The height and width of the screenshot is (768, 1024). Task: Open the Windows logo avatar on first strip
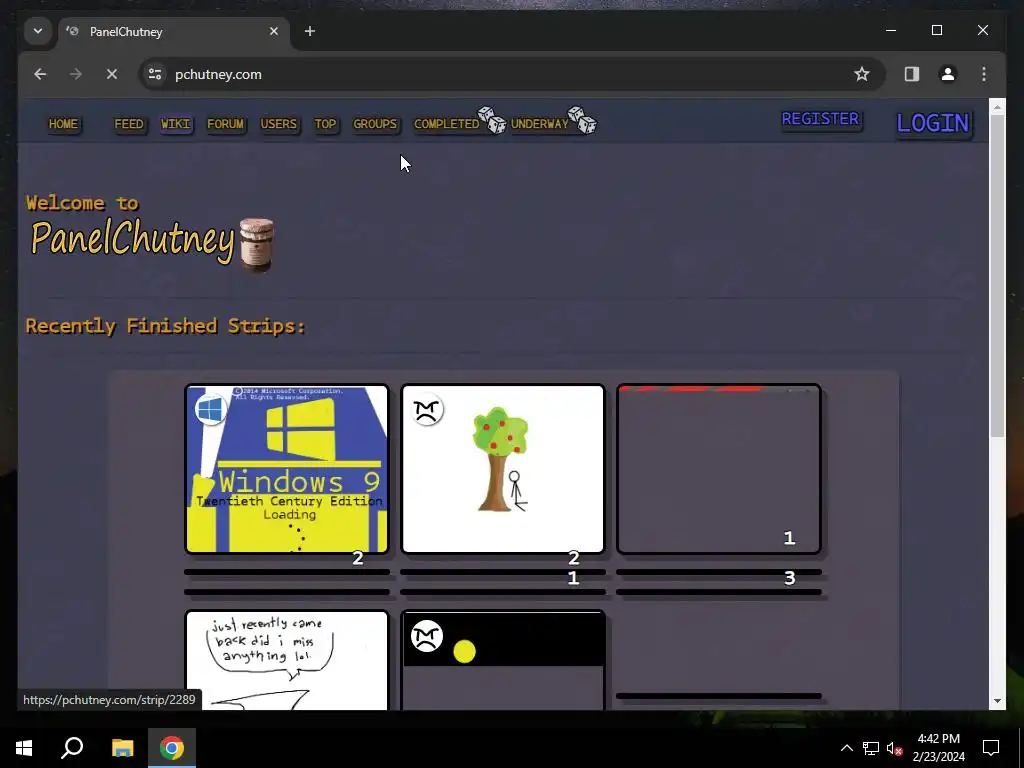(x=210, y=409)
